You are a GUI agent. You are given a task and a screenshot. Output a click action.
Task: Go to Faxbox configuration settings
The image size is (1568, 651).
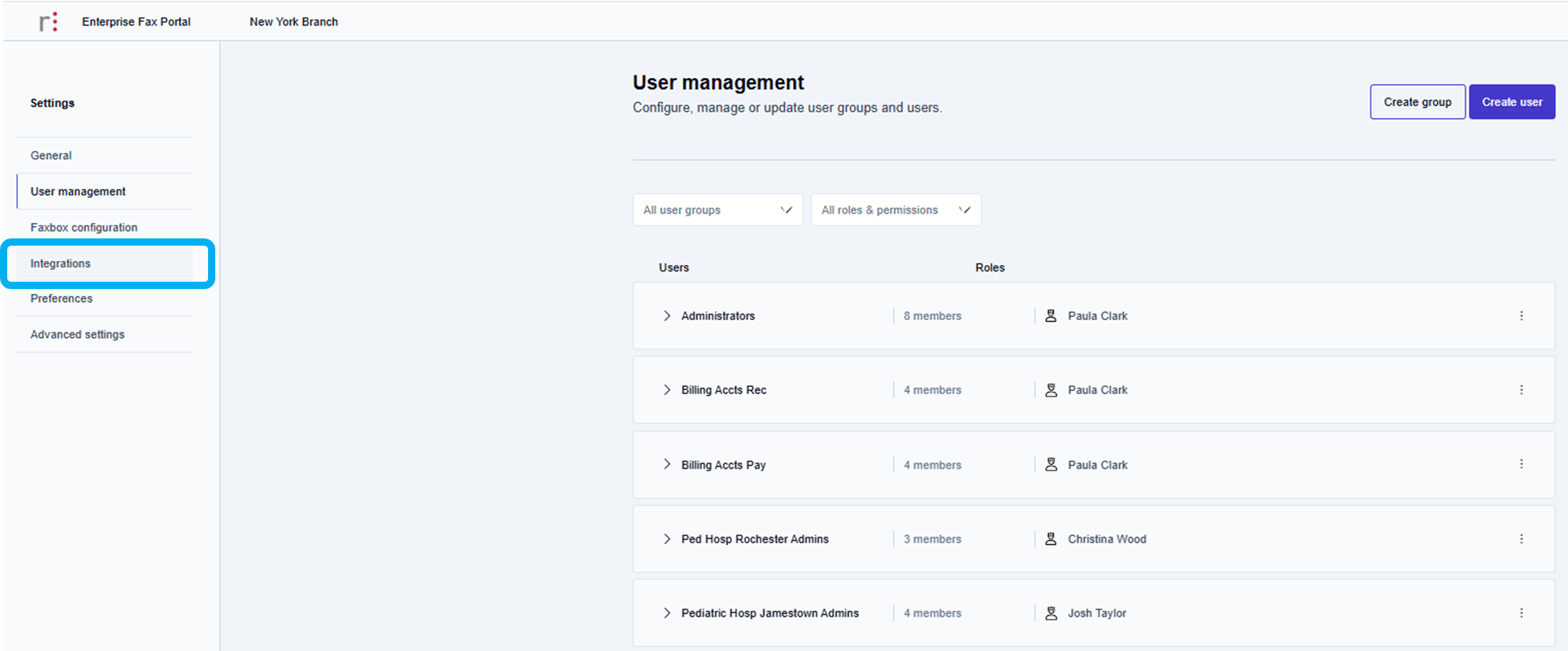click(84, 228)
